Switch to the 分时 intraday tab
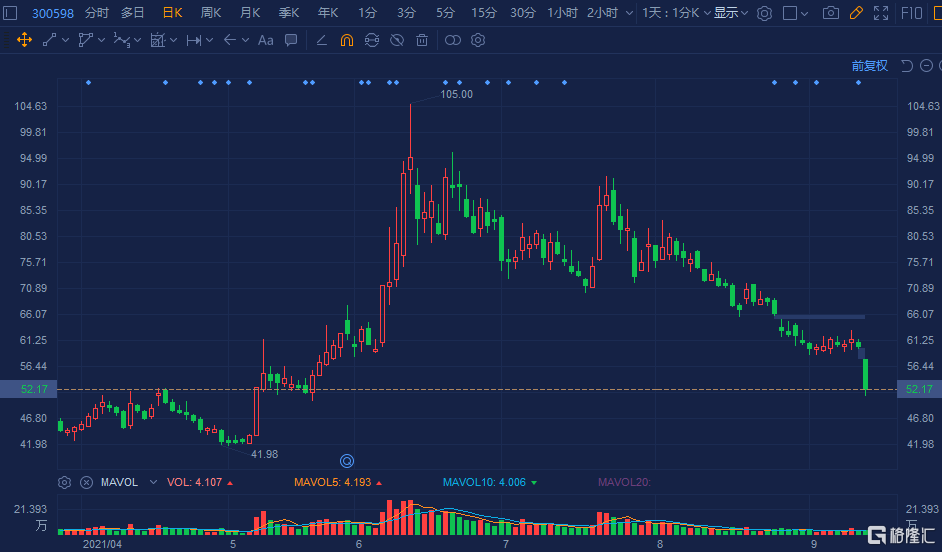Image resolution: width=942 pixels, height=552 pixels. point(97,13)
